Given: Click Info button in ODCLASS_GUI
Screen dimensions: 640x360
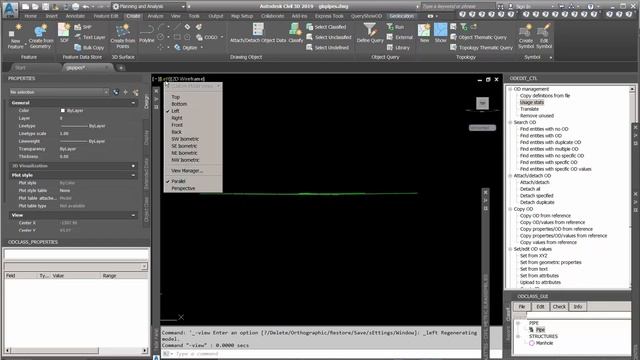Looking at the screenshot, I should pos(578,307).
